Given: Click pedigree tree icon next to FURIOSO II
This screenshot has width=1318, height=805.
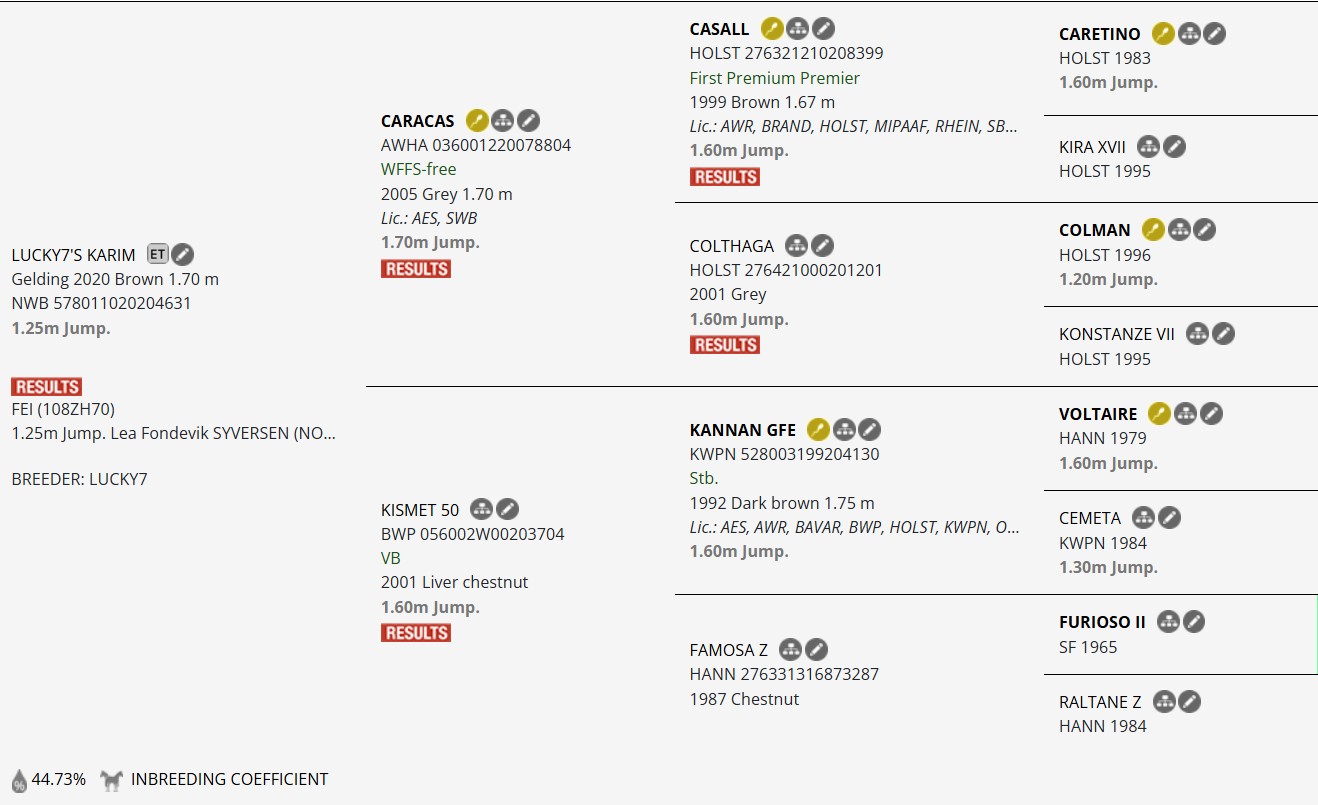Looking at the screenshot, I should 1168,622.
